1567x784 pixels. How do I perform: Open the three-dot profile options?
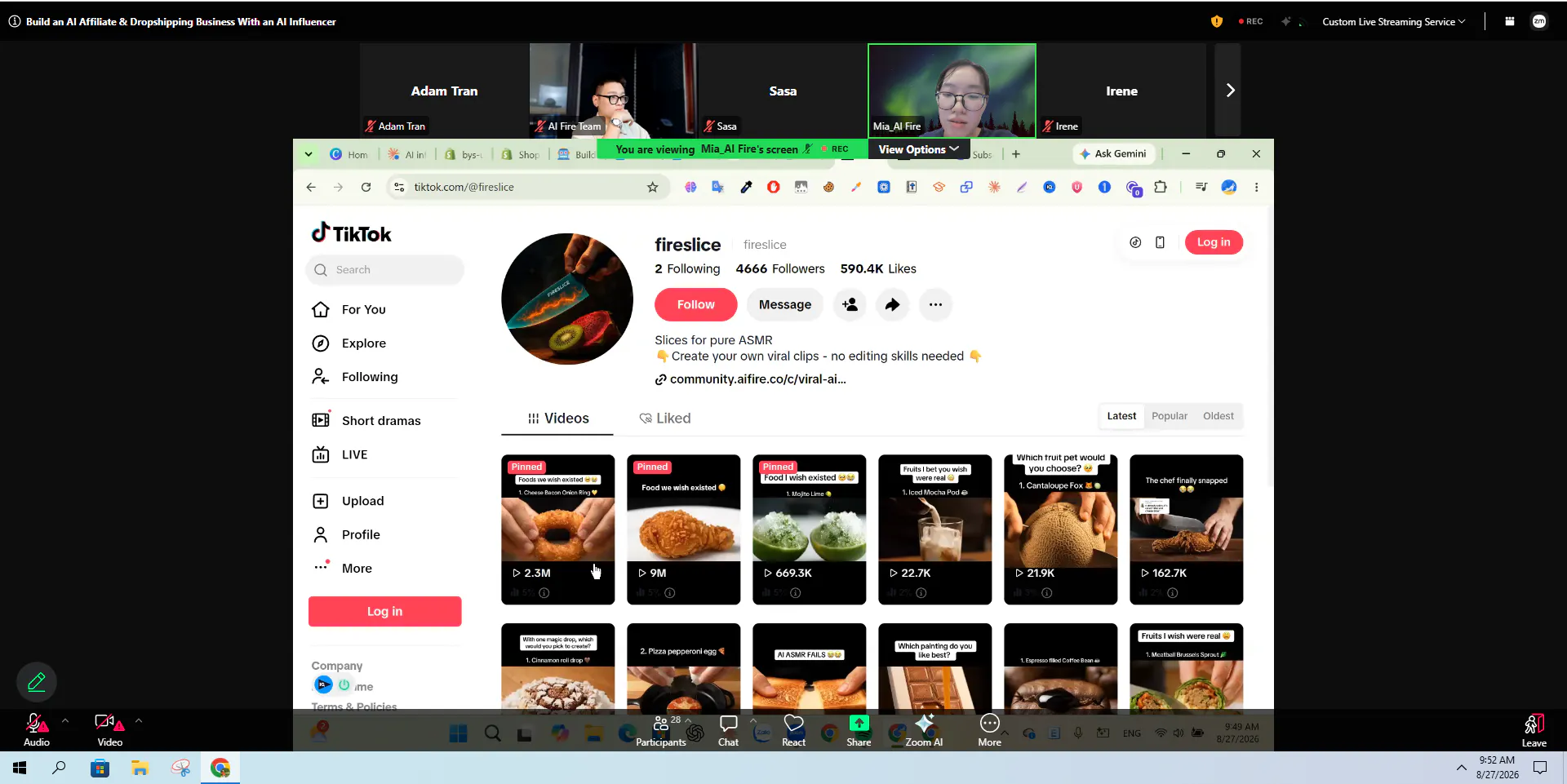coord(935,304)
